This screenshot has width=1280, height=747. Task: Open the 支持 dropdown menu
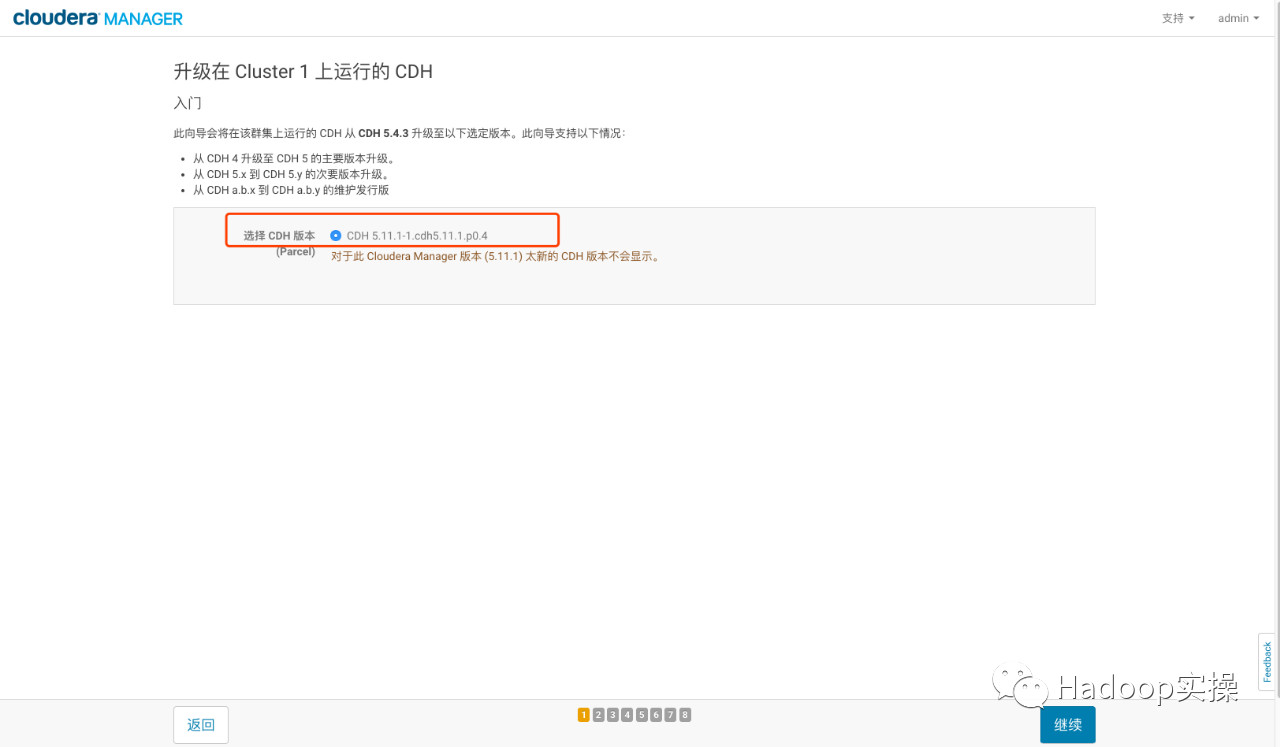point(1178,18)
